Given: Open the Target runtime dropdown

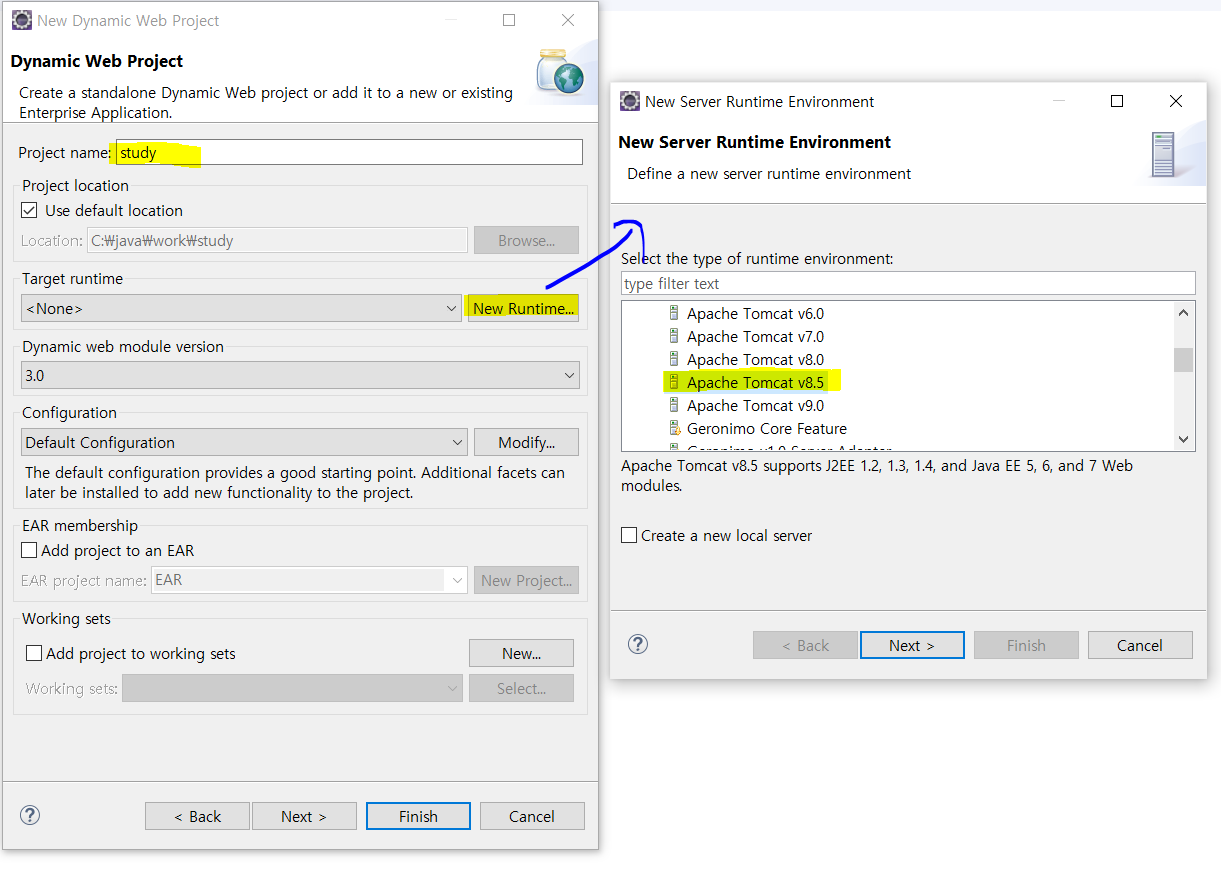Looking at the screenshot, I should tap(241, 308).
